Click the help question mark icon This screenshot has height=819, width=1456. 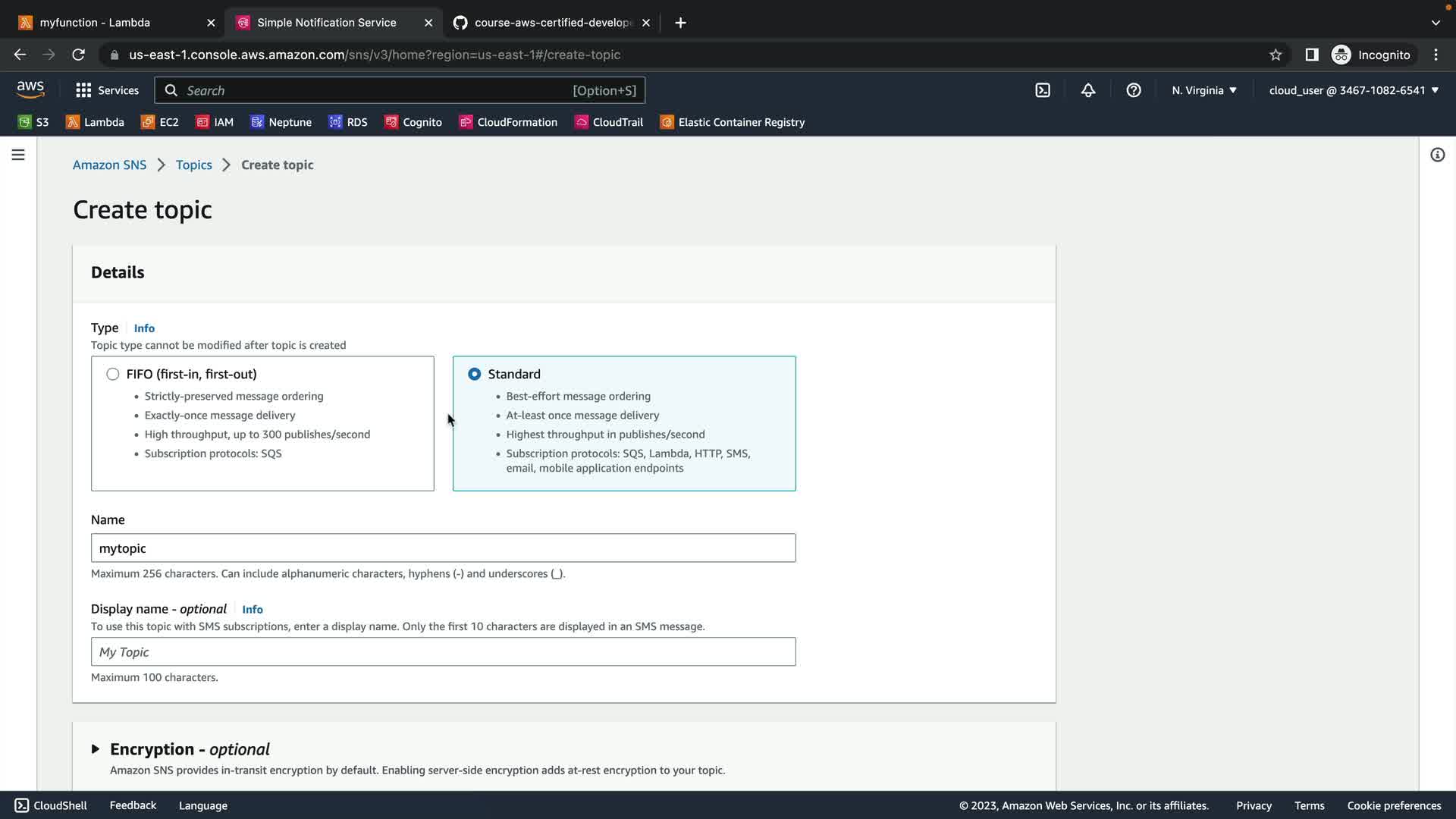[x=1134, y=90]
